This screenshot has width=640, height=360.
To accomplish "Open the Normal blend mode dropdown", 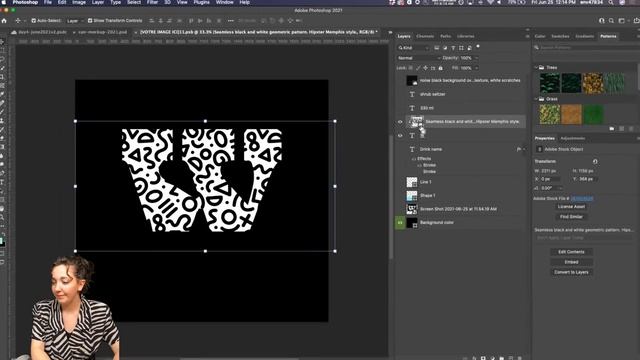I will pyautogui.click(x=418, y=58).
